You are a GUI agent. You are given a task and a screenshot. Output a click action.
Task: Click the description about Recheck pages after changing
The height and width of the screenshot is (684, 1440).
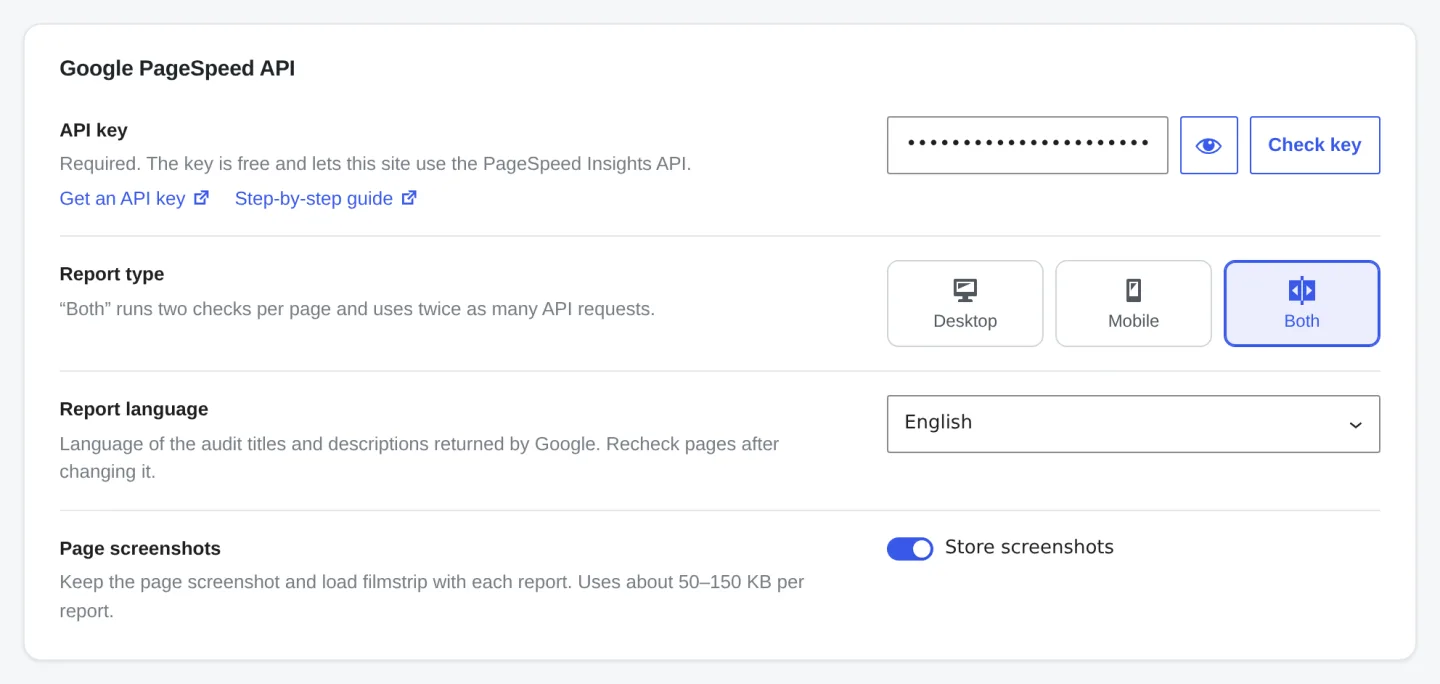click(420, 457)
